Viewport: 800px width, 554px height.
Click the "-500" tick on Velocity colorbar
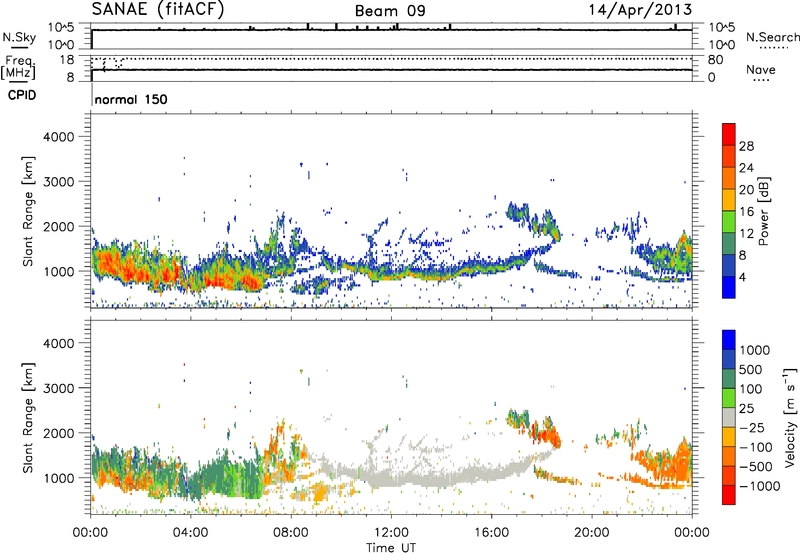(756, 467)
